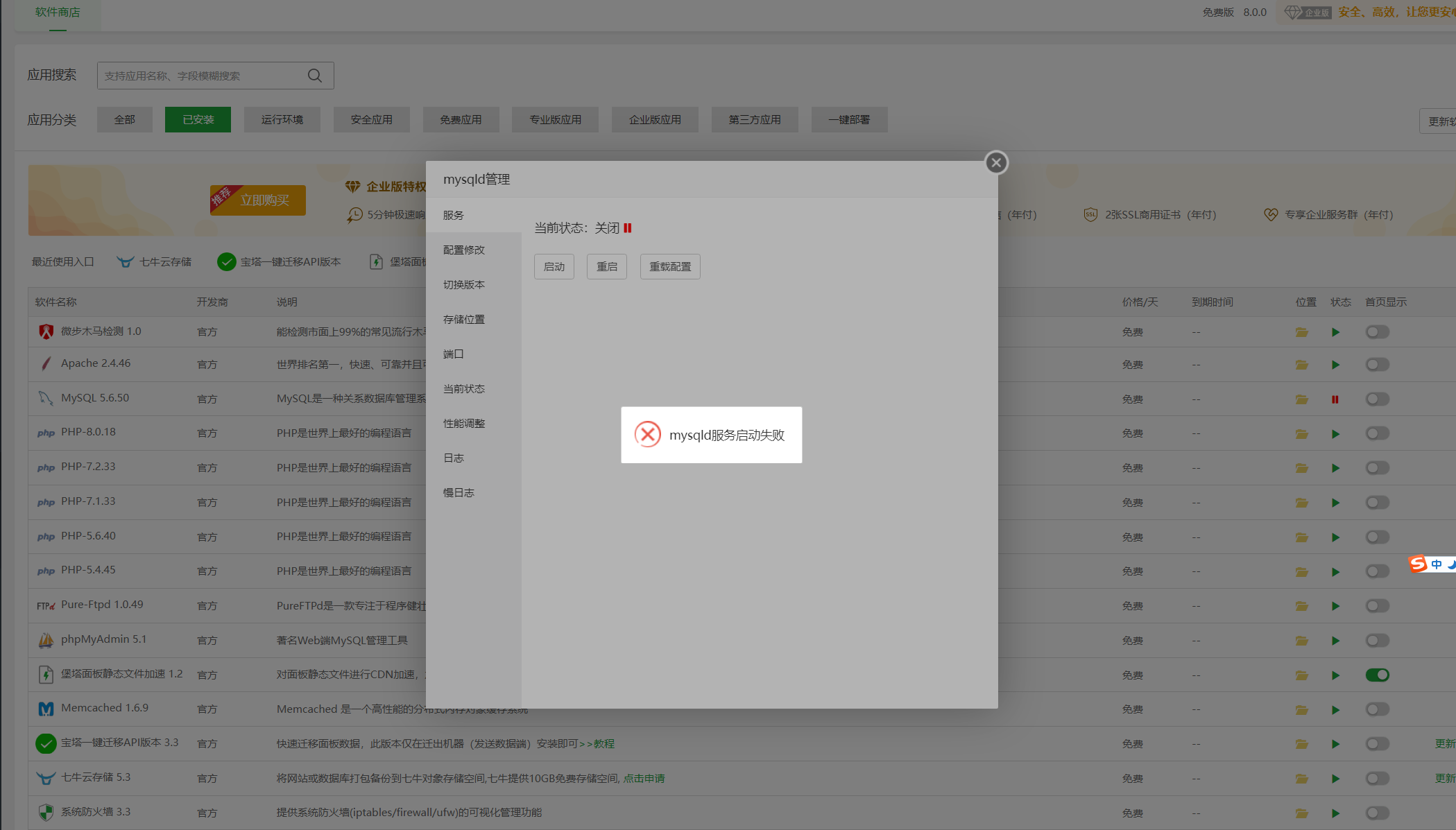Image resolution: width=1456 pixels, height=830 pixels.
Task: Disable homepage display for 堡塔面板静态文件加速
Action: pyautogui.click(x=1378, y=675)
